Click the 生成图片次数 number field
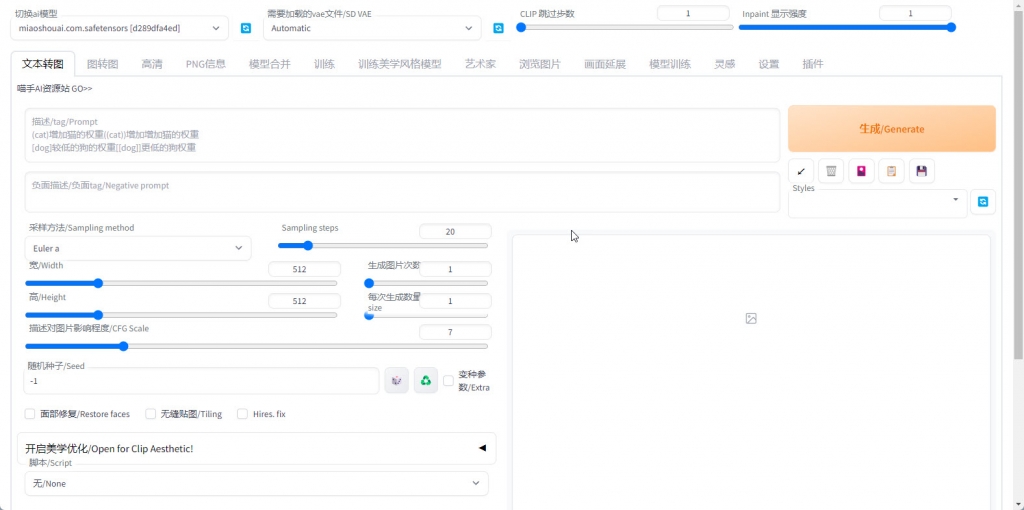Image resolution: width=1024 pixels, height=510 pixels. point(455,269)
